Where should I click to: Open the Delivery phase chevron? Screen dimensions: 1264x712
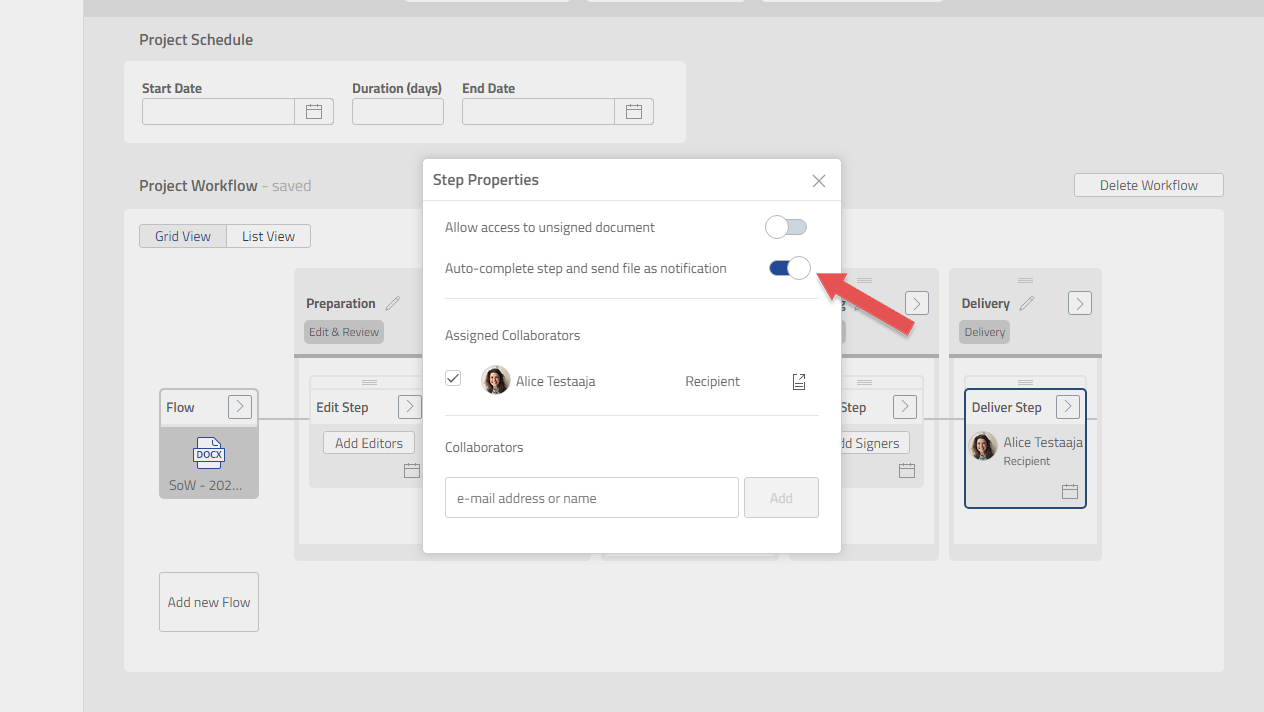click(x=1079, y=302)
